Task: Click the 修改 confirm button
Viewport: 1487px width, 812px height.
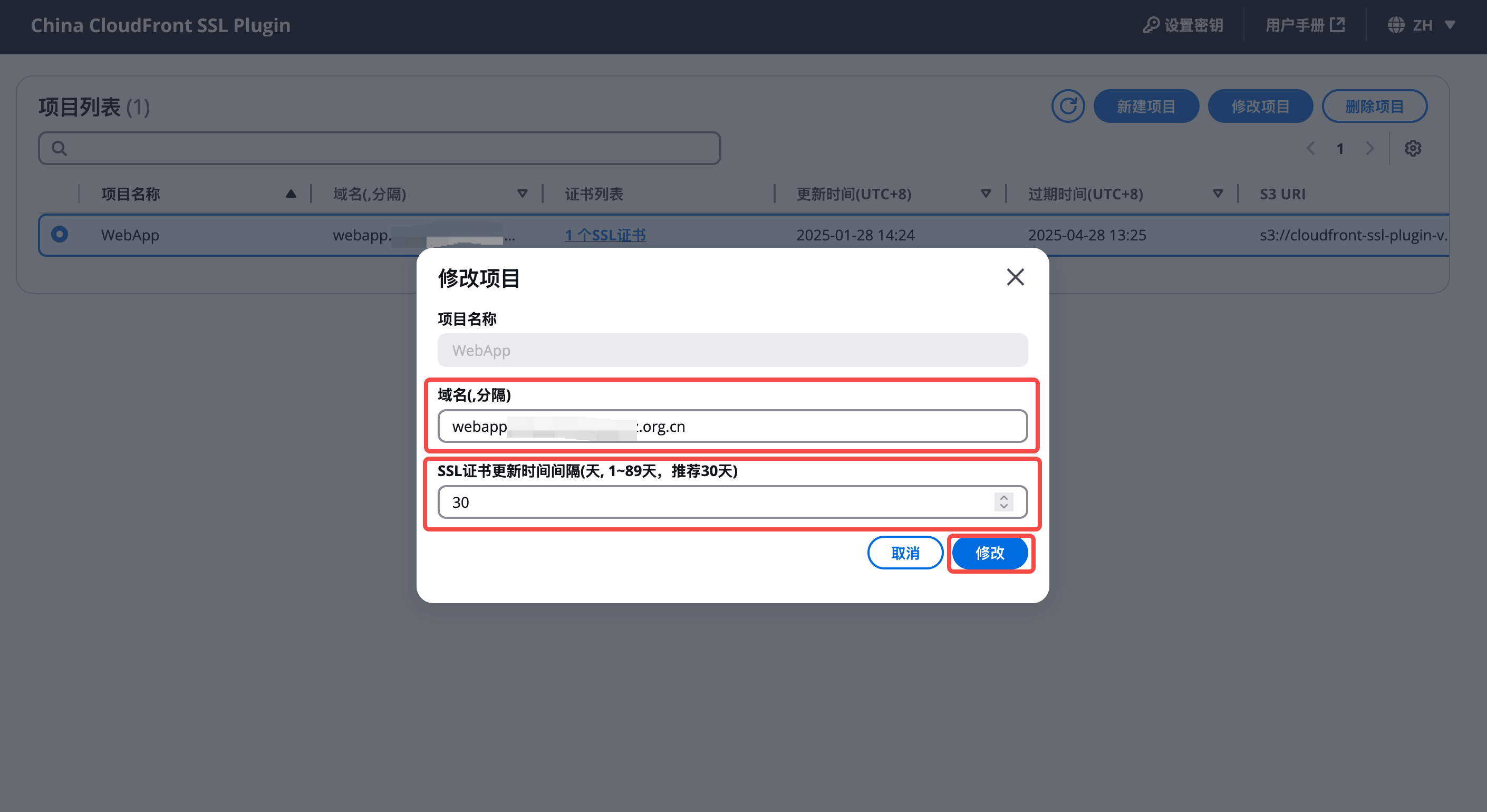Action: pyautogui.click(x=989, y=553)
